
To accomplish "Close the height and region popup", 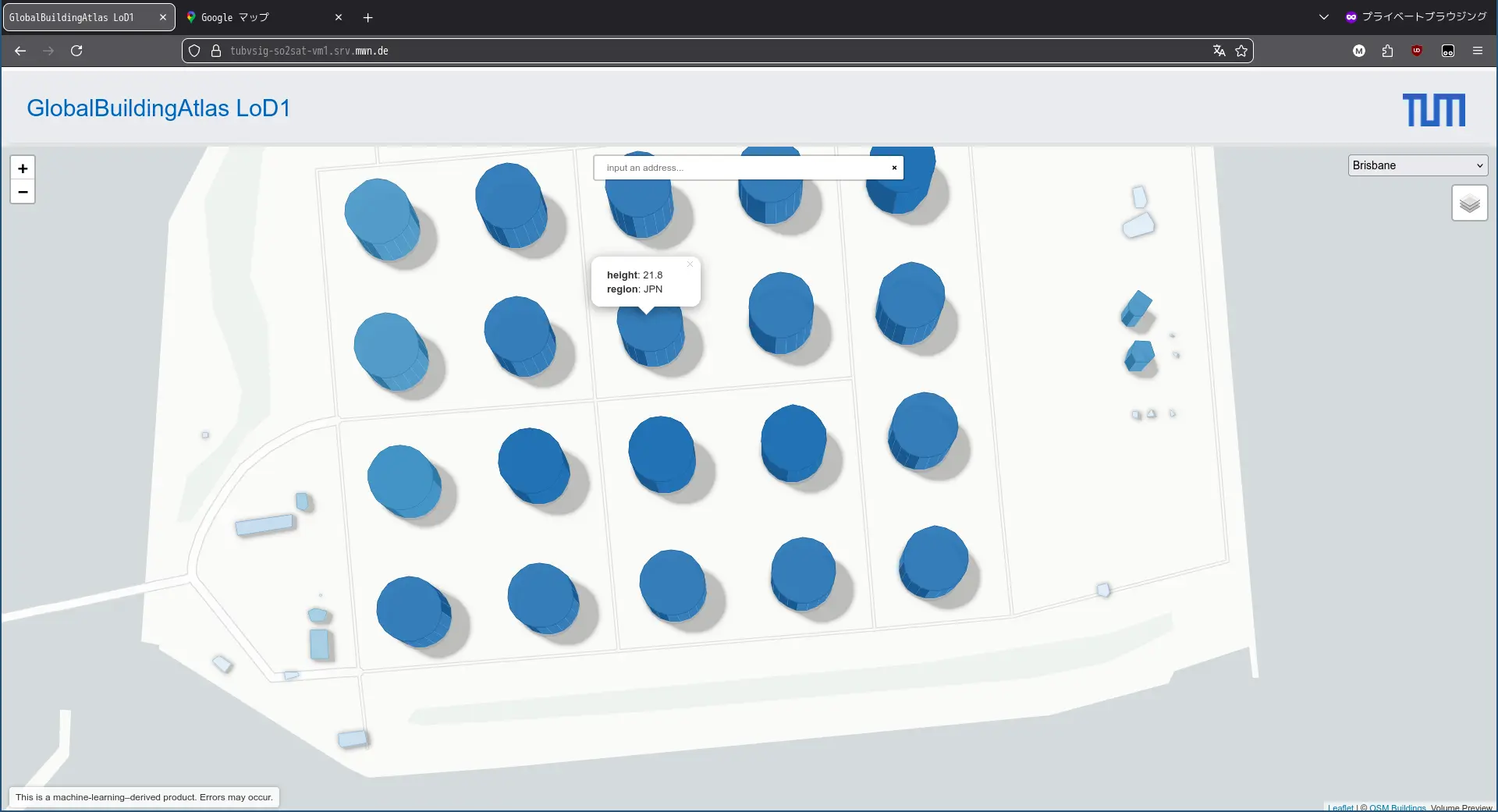I will [690, 264].
